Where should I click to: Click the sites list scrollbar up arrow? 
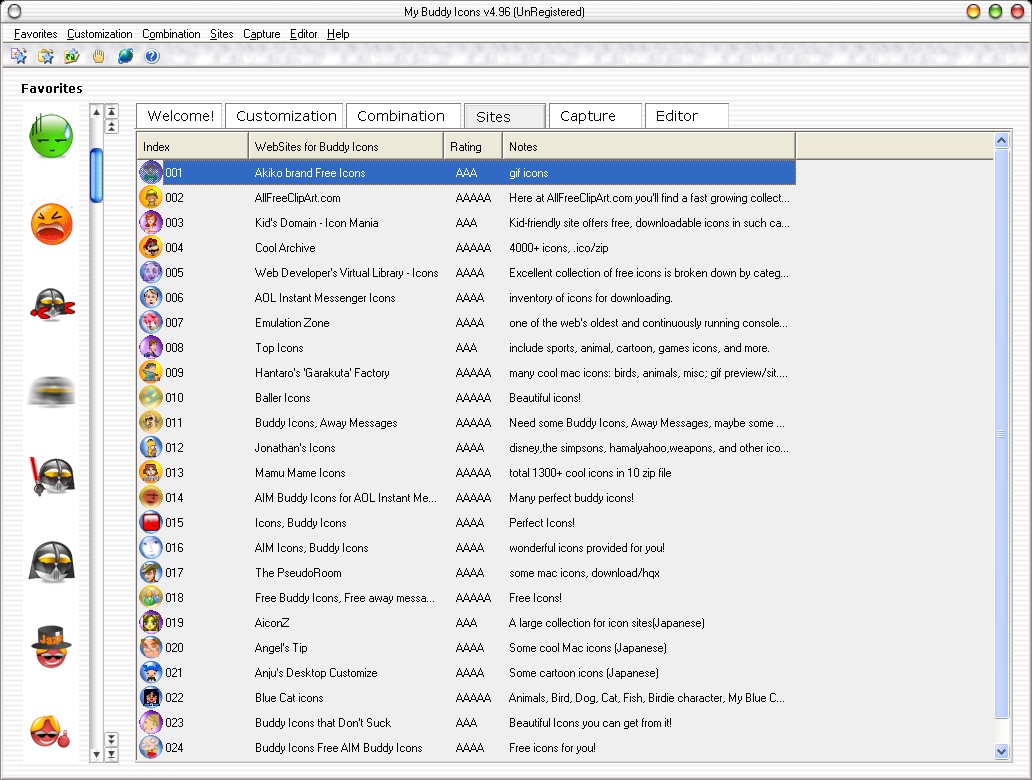(1002, 140)
